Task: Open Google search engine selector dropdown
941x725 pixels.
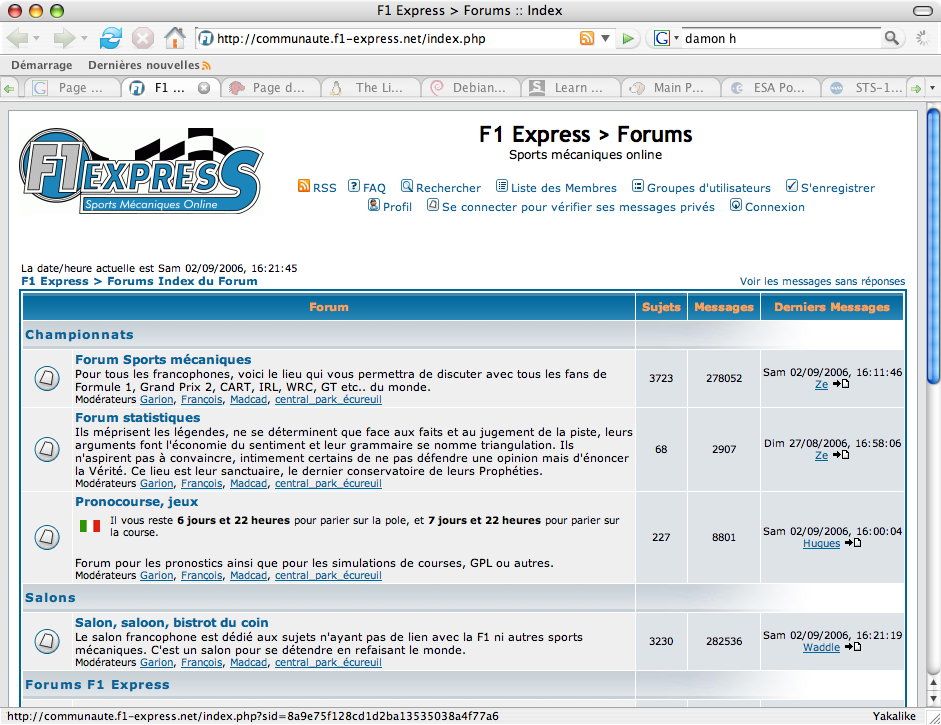Action: [676, 38]
